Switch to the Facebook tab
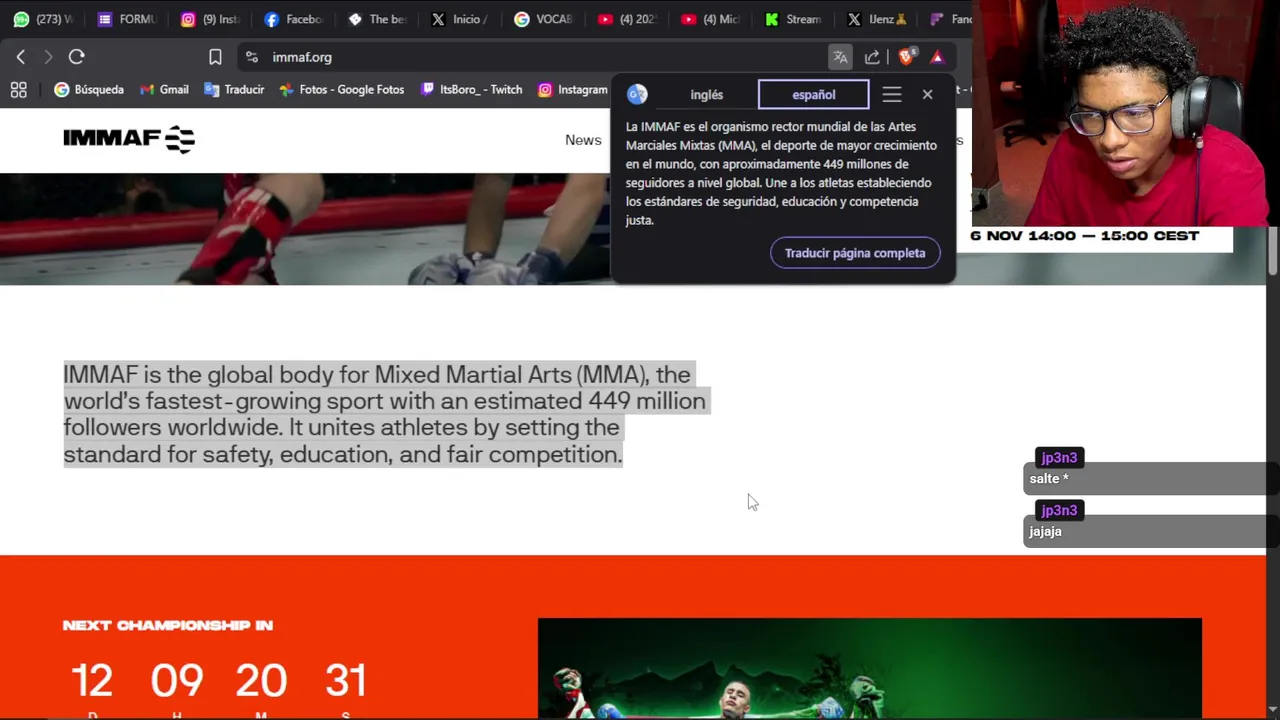The width and height of the screenshot is (1280, 720). [x=293, y=19]
